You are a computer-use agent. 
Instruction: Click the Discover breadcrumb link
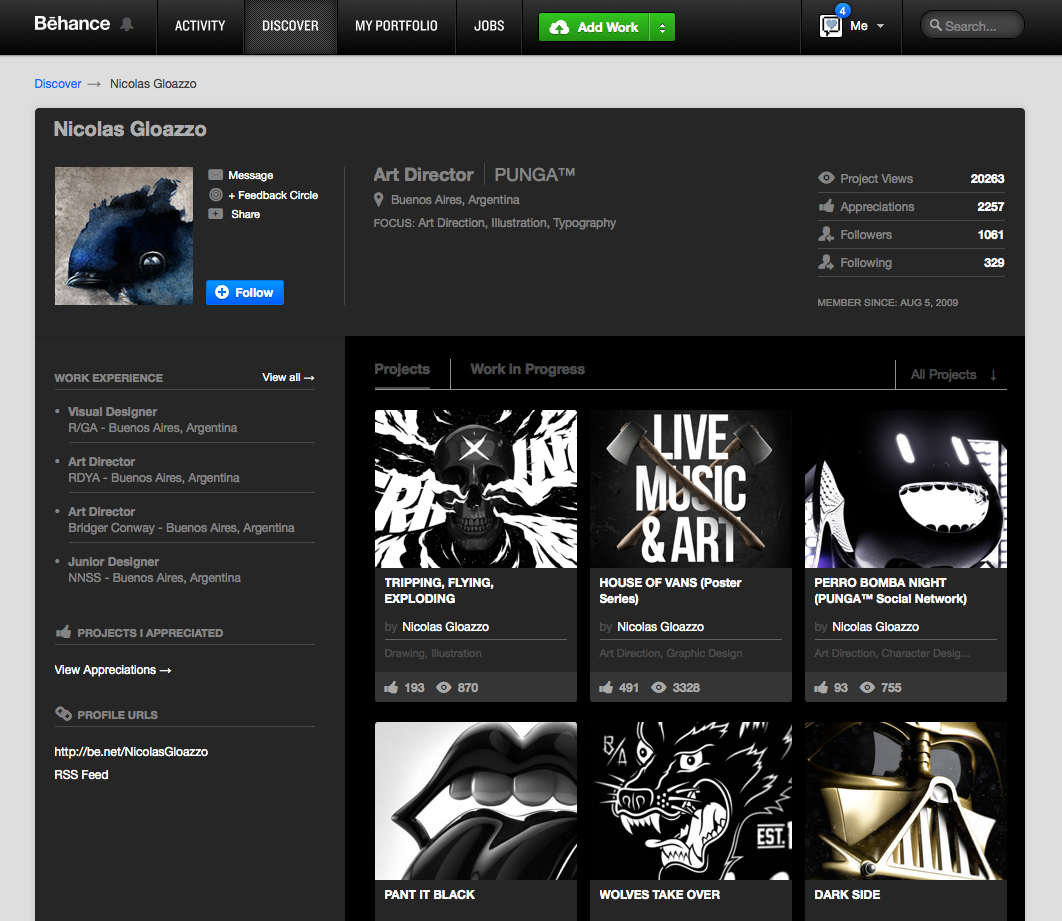[x=58, y=83]
